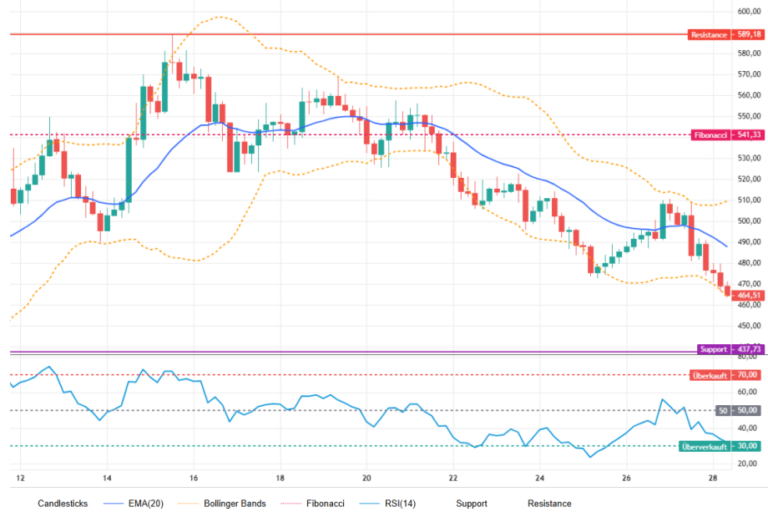Click the last red candlestick near 464

(x=727, y=291)
